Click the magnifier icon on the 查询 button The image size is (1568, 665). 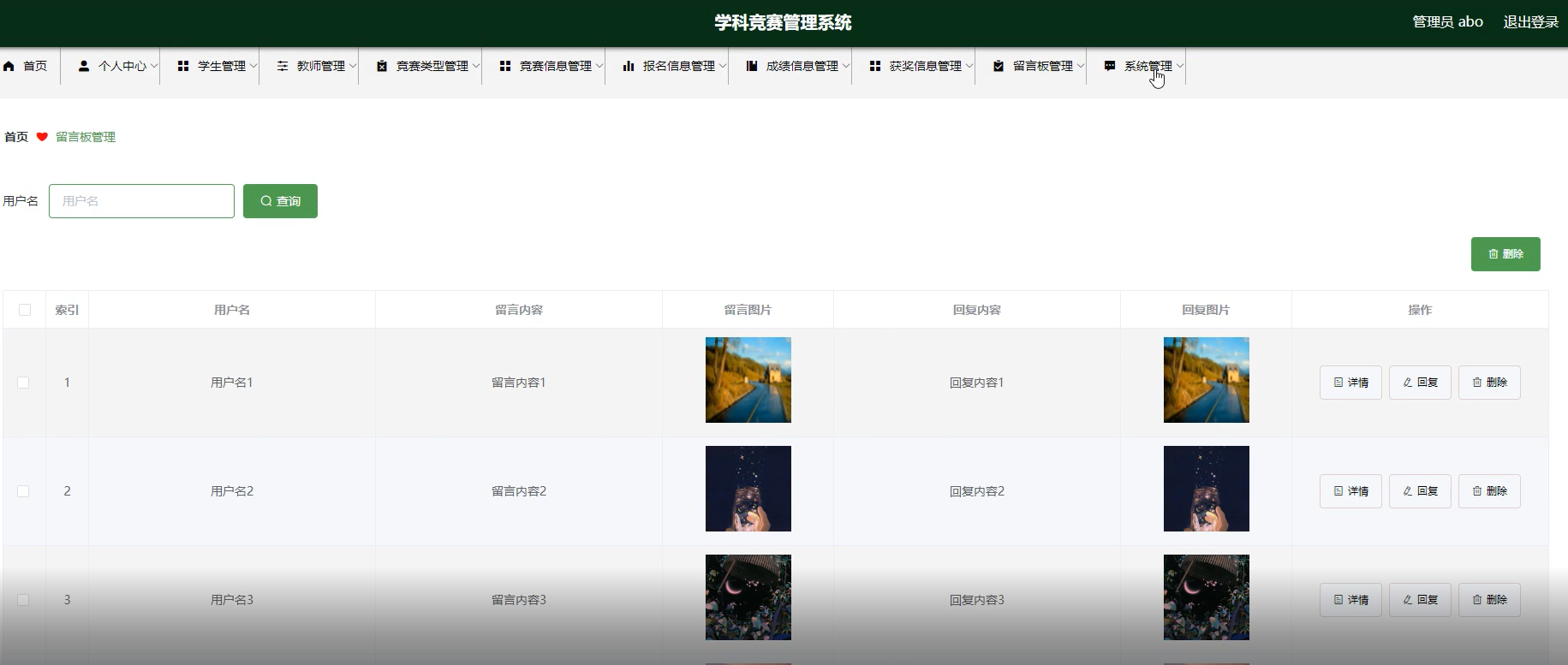[x=266, y=201]
